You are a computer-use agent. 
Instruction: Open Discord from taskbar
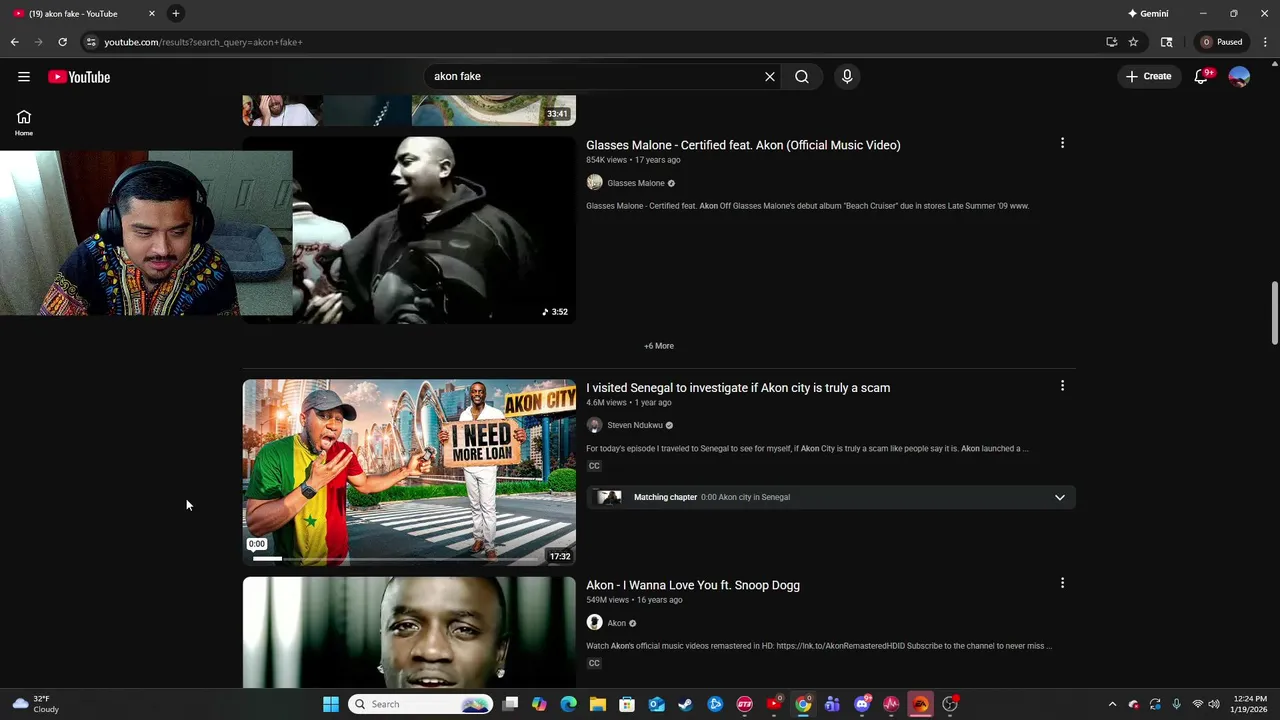click(862, 704)
